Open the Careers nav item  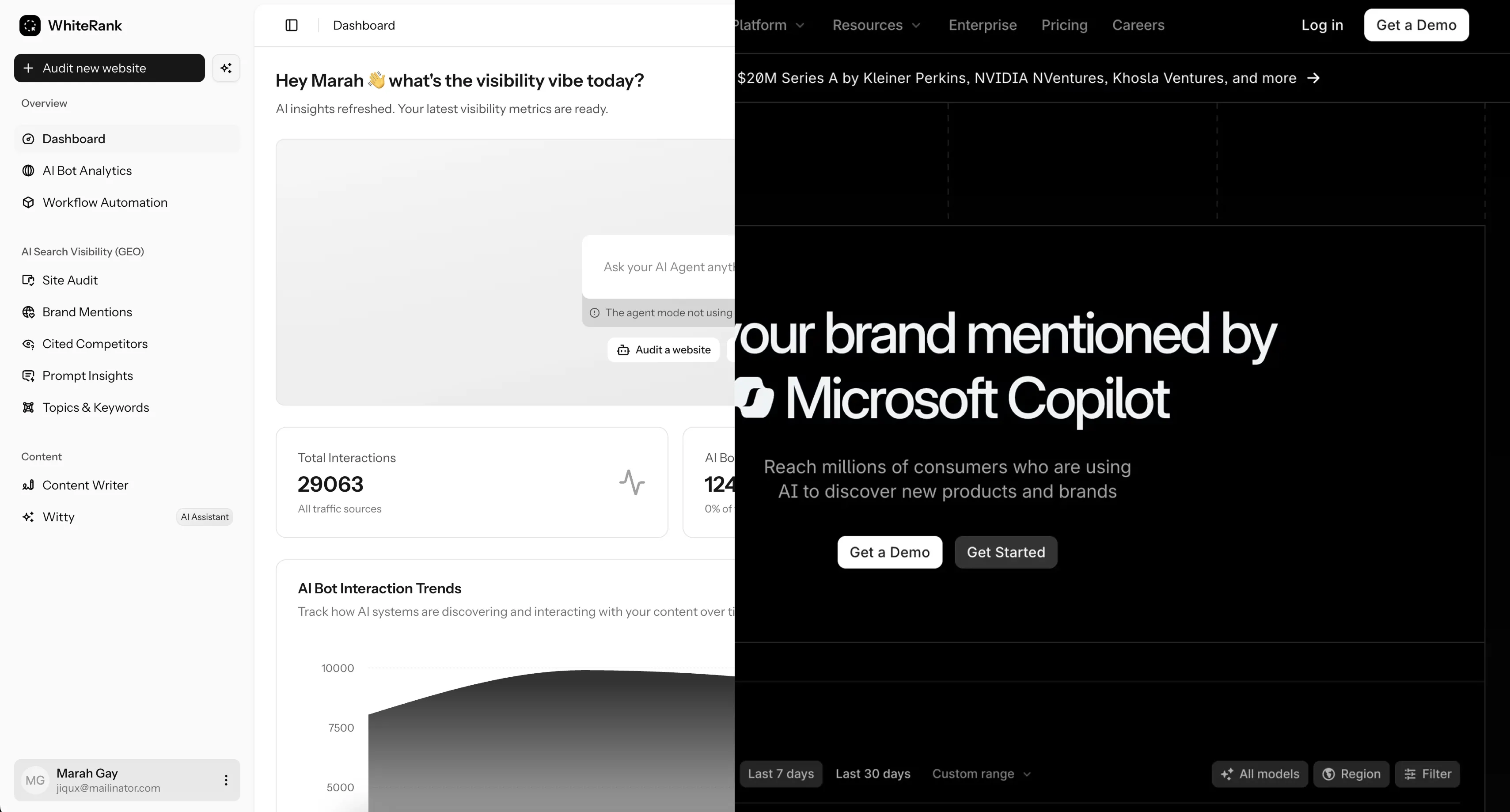pyautogui.click(x=1138, y=25)
